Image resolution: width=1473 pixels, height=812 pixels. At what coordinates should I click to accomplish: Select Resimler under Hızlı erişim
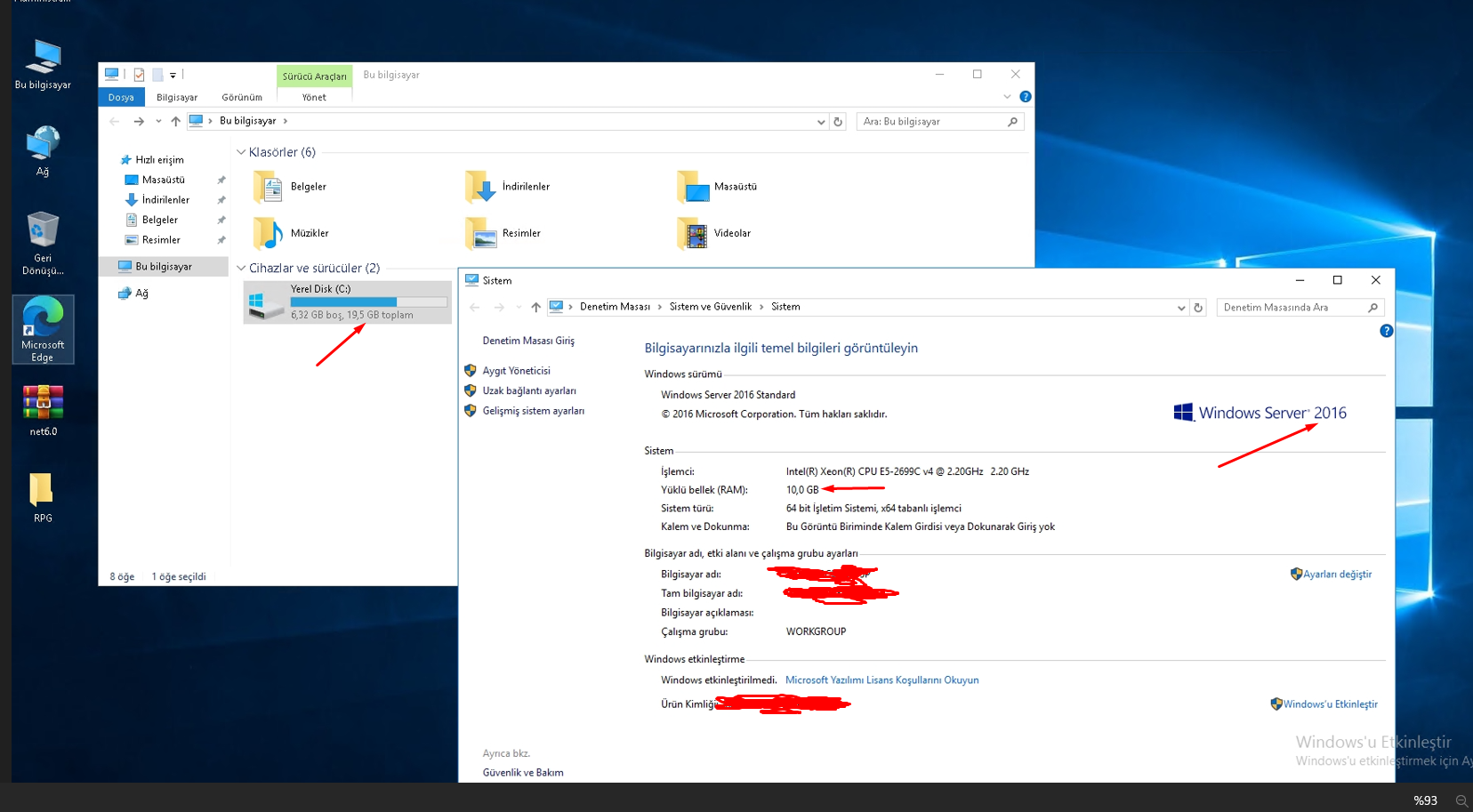(x=161, y=240)
